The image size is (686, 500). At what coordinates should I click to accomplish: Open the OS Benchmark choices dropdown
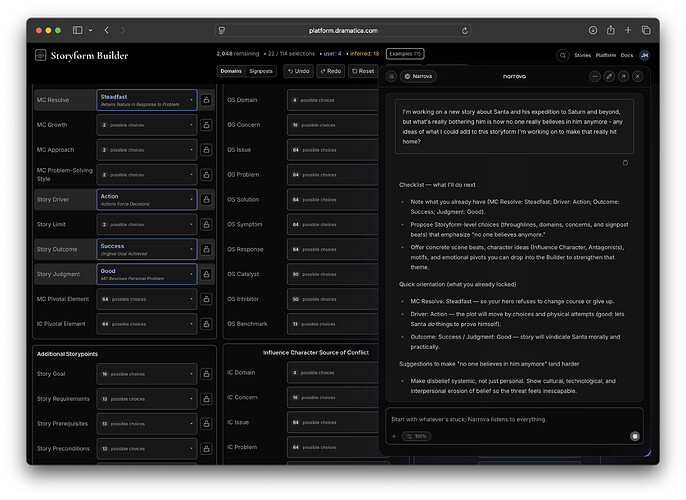click(x=333, y=324)
